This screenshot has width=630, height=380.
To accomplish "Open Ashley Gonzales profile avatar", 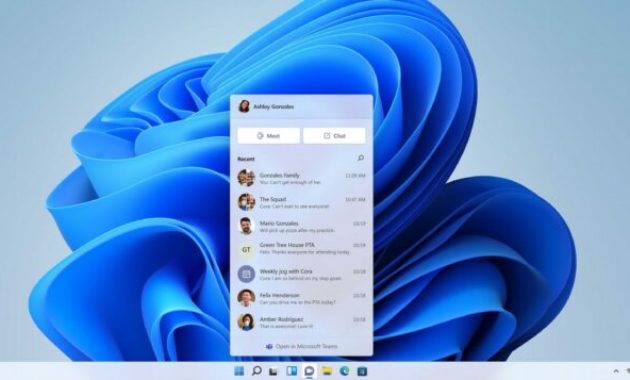I will [x=244, y=106].
